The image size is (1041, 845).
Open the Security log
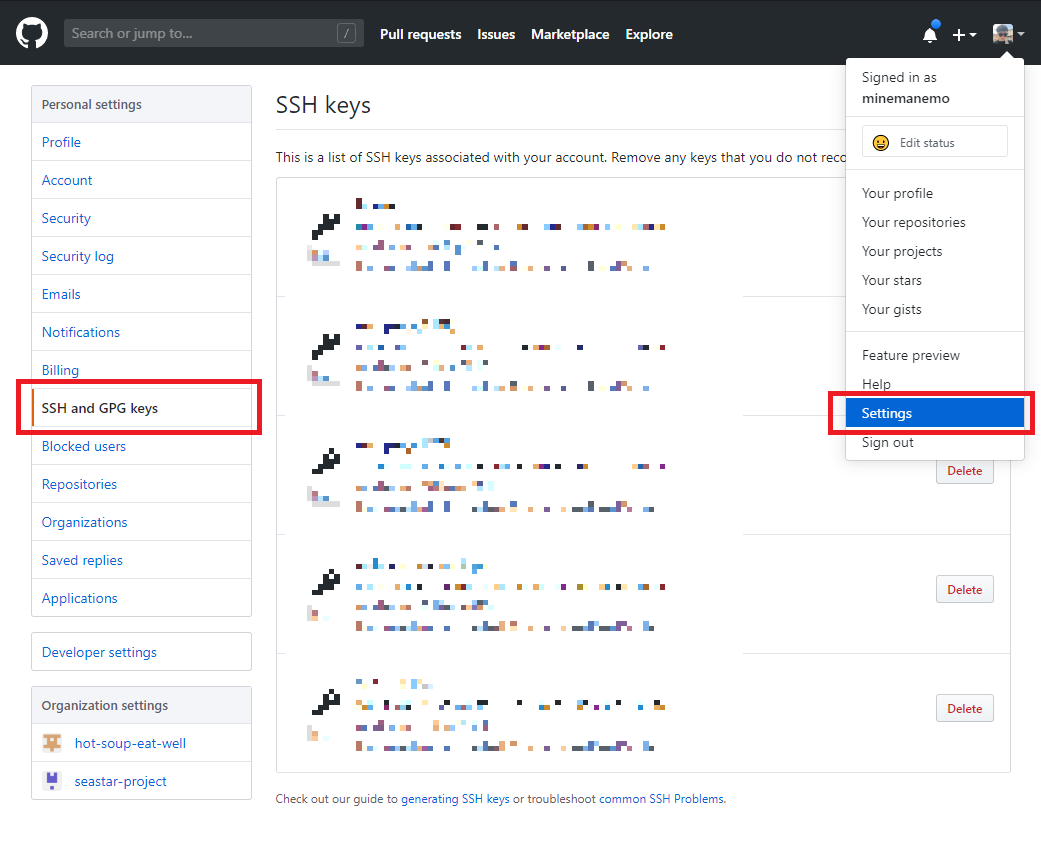[x=141, y=256]
